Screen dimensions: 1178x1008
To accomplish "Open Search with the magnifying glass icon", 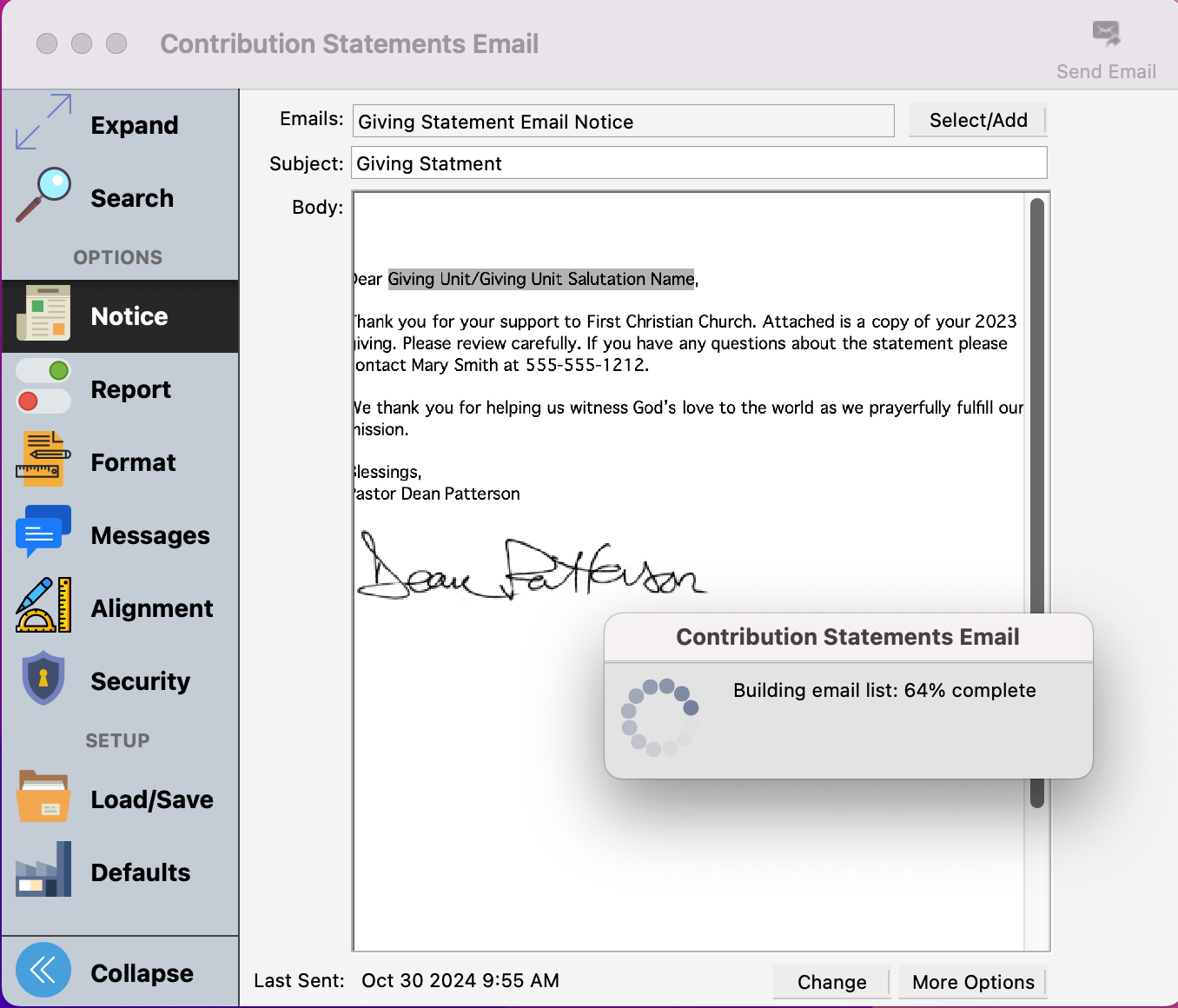I will point(43,196).
